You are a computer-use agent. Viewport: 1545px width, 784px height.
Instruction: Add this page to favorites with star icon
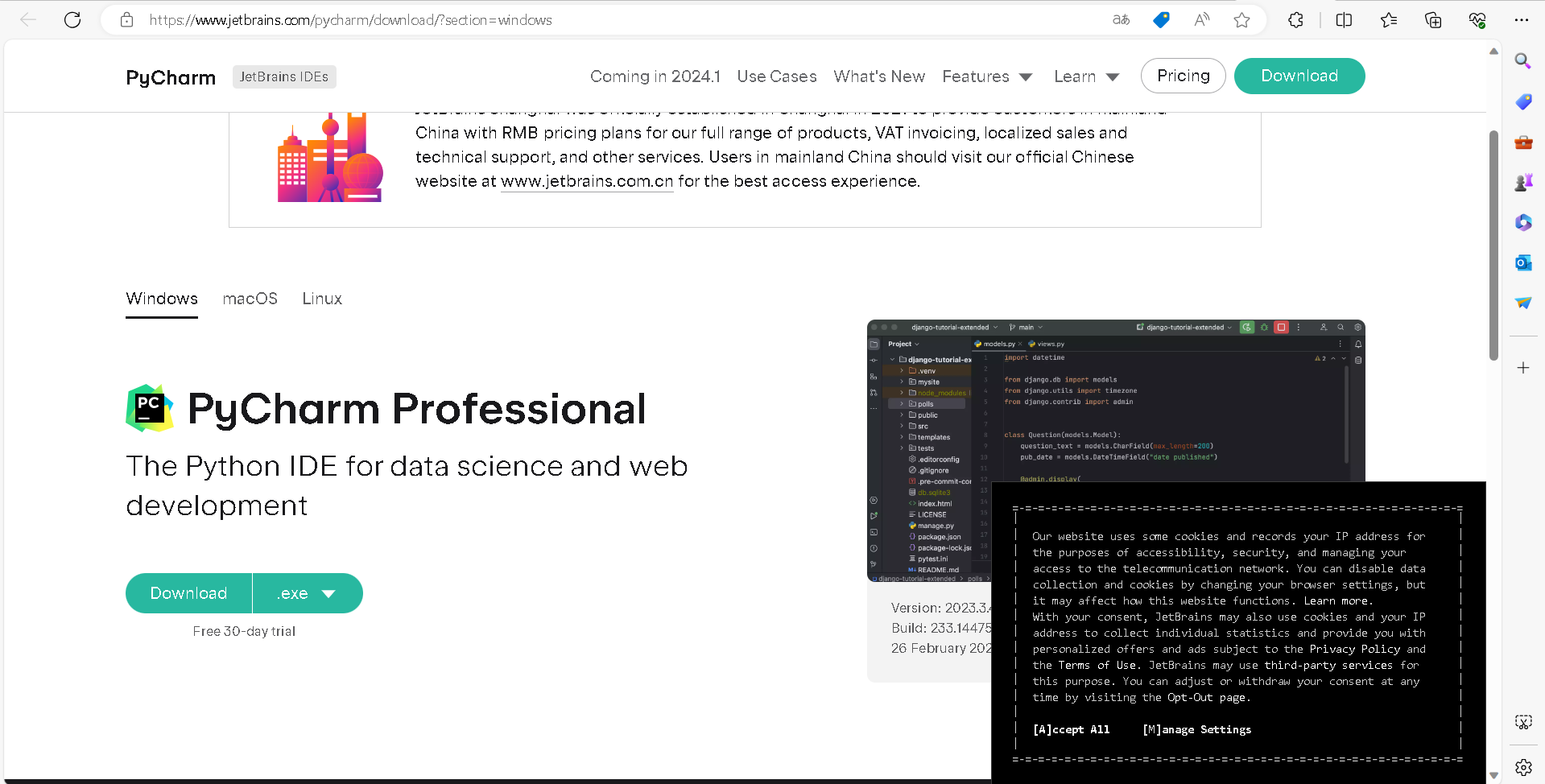click(x=1241, y=20)
